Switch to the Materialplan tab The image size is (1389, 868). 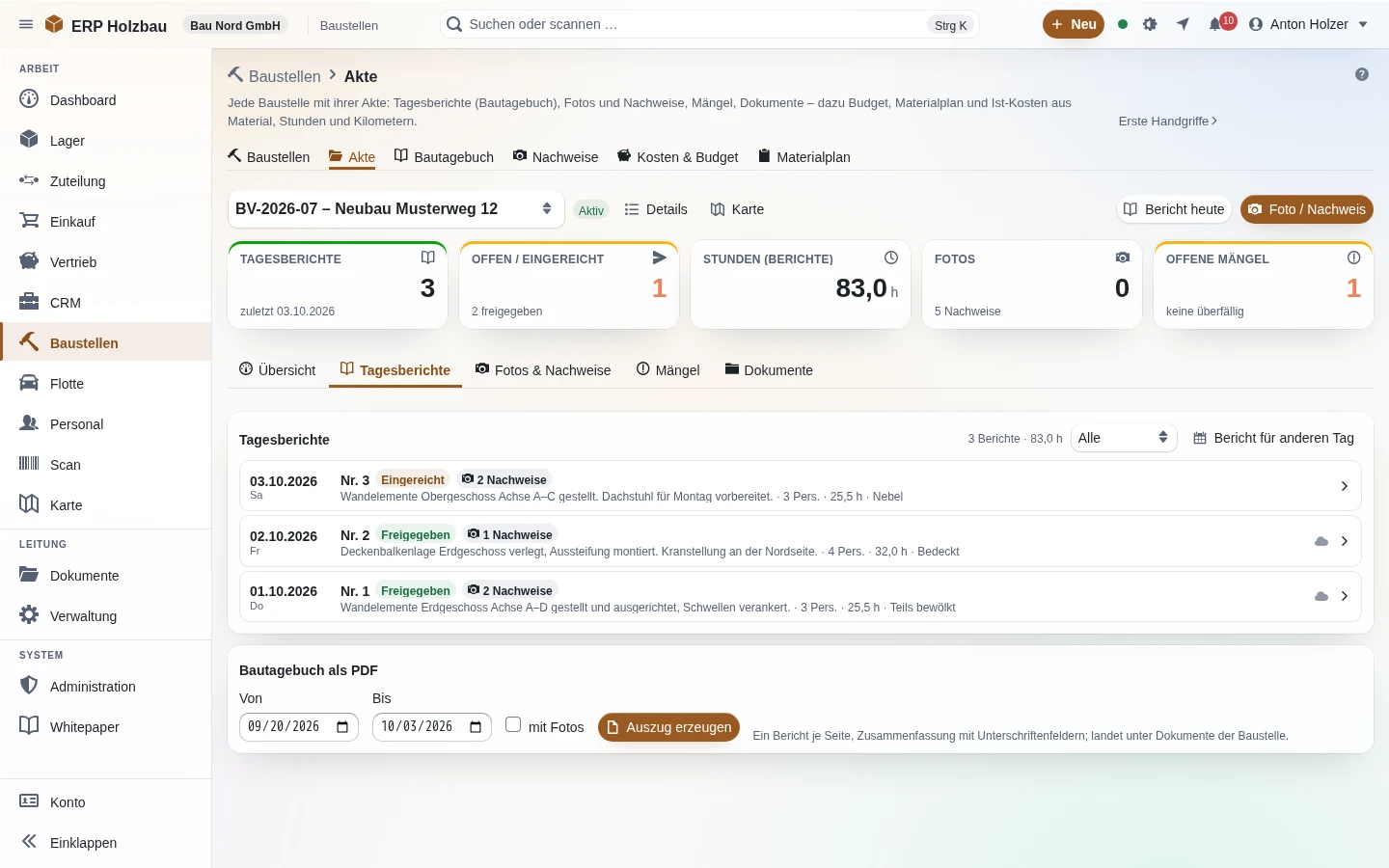(803, 157)
